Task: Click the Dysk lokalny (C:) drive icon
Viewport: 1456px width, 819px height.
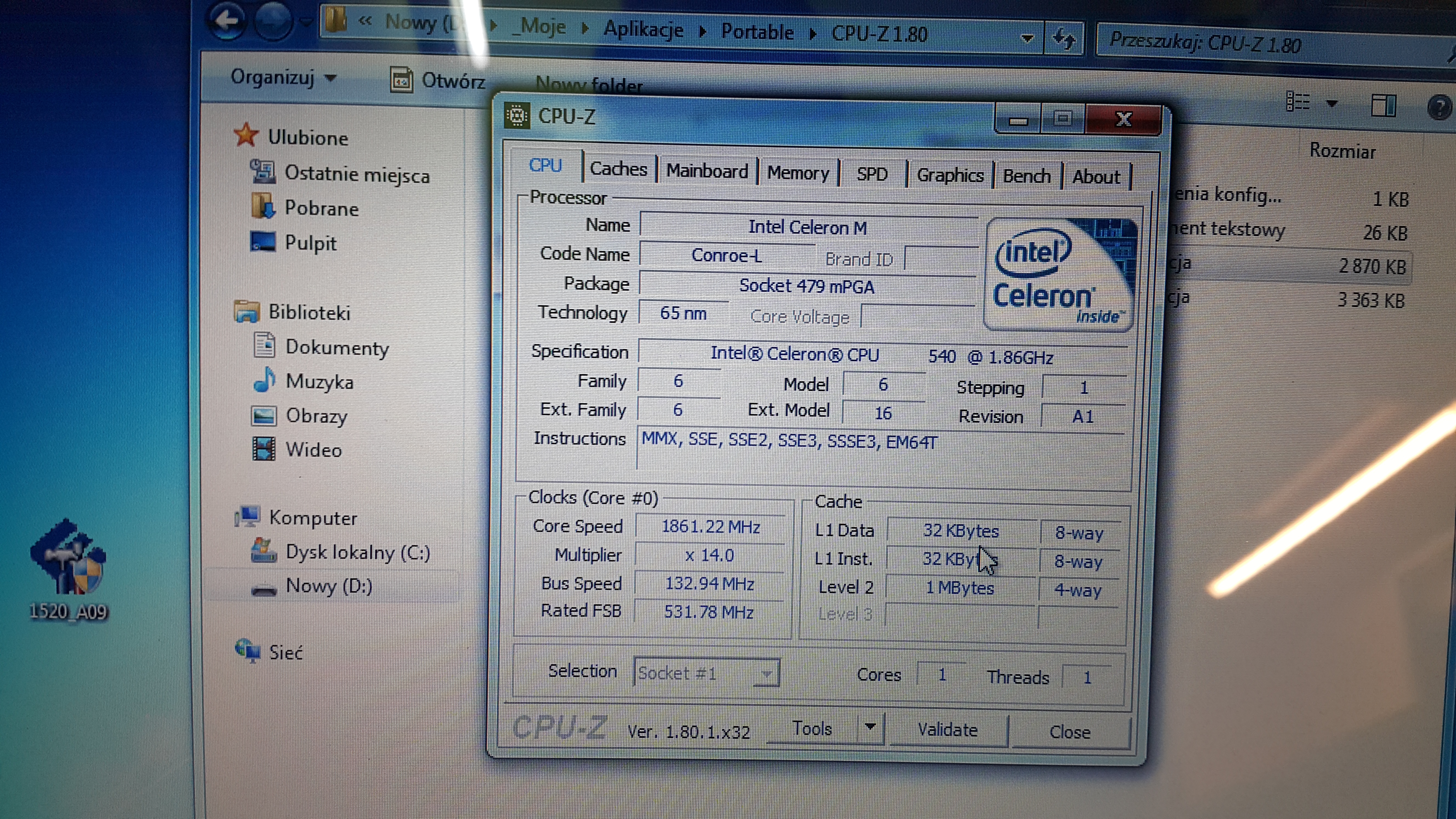Action: tap(263, 550)
